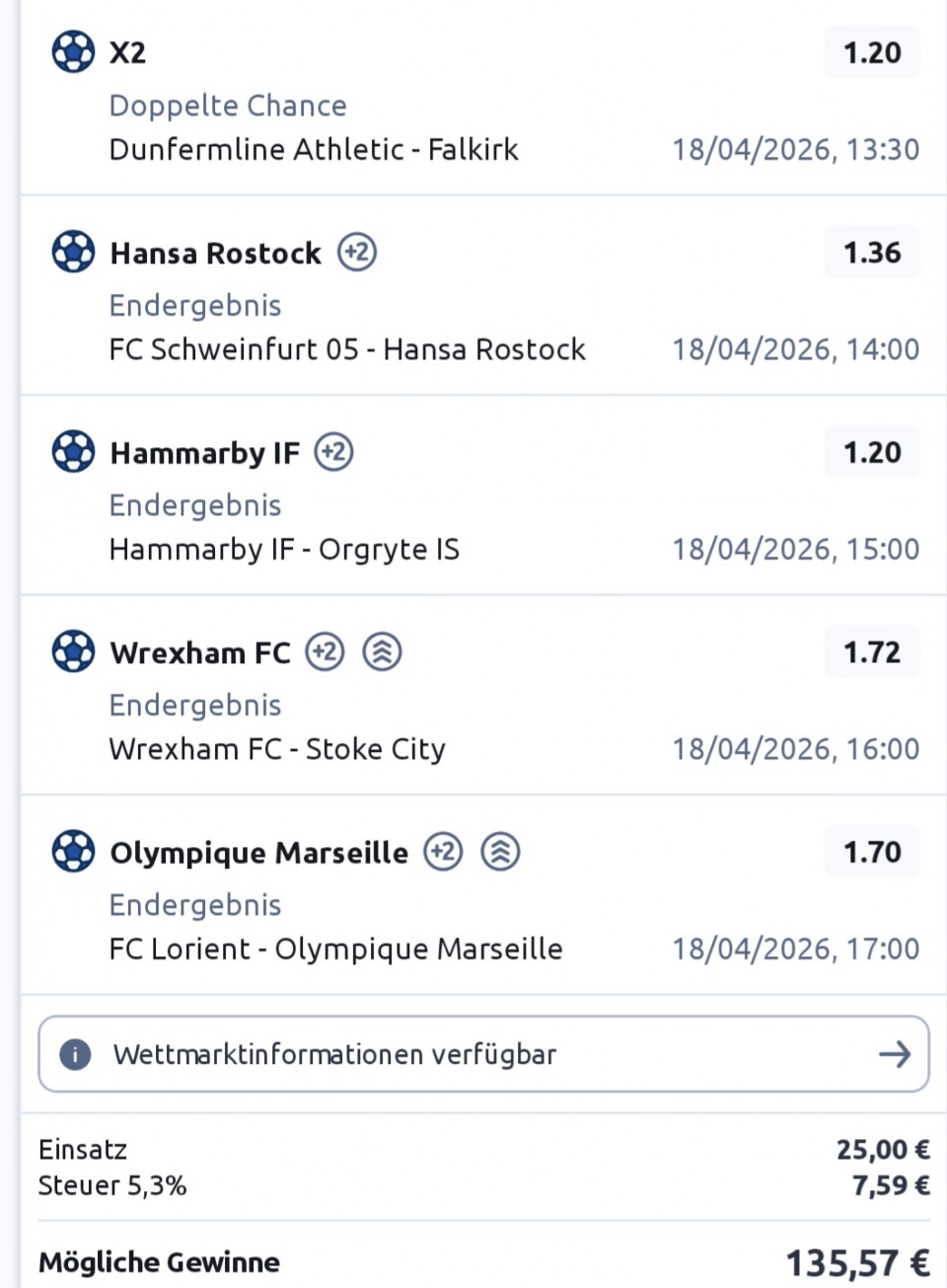This screenshot has height=1288, width=947.
Task: Open the Dunfermline Athletic - Falkirk match
Action: point(314,149)
